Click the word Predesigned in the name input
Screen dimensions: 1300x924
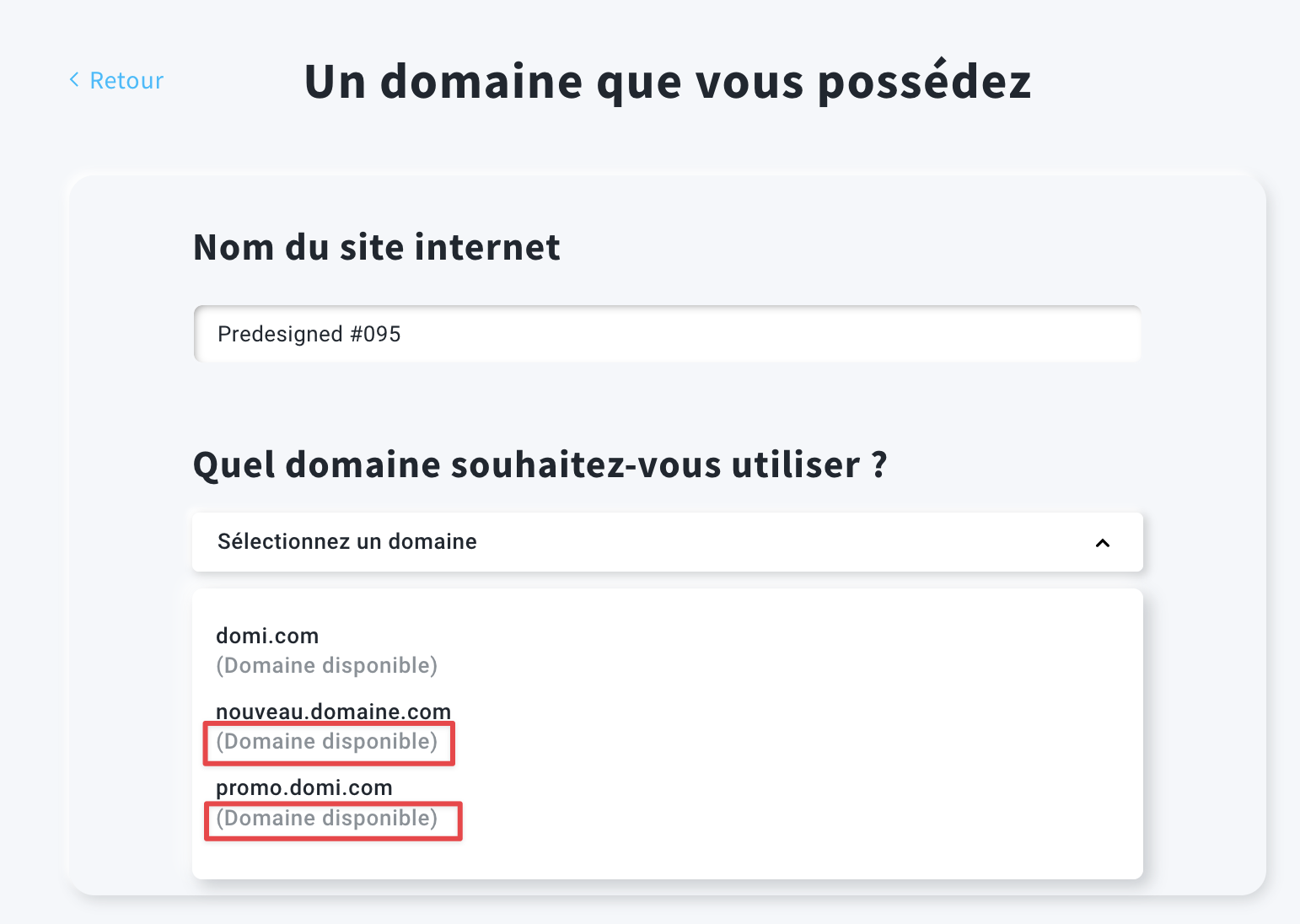coord(280,335)
